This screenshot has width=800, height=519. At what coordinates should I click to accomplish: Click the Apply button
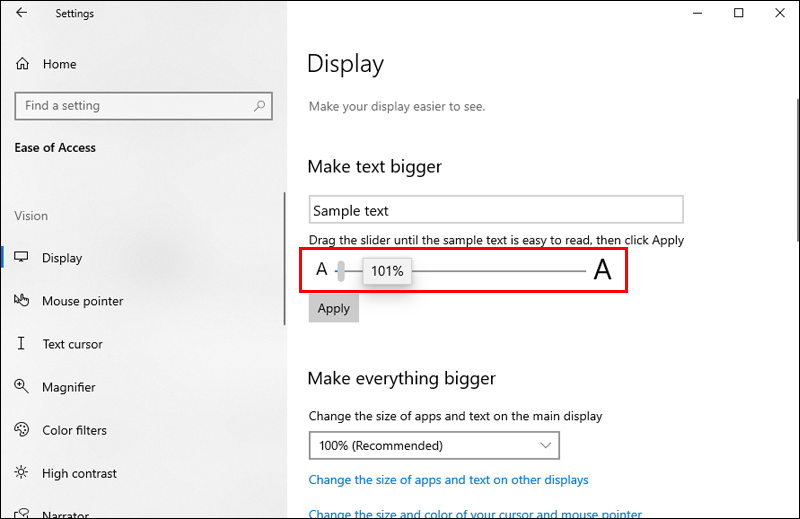(334, 308)
